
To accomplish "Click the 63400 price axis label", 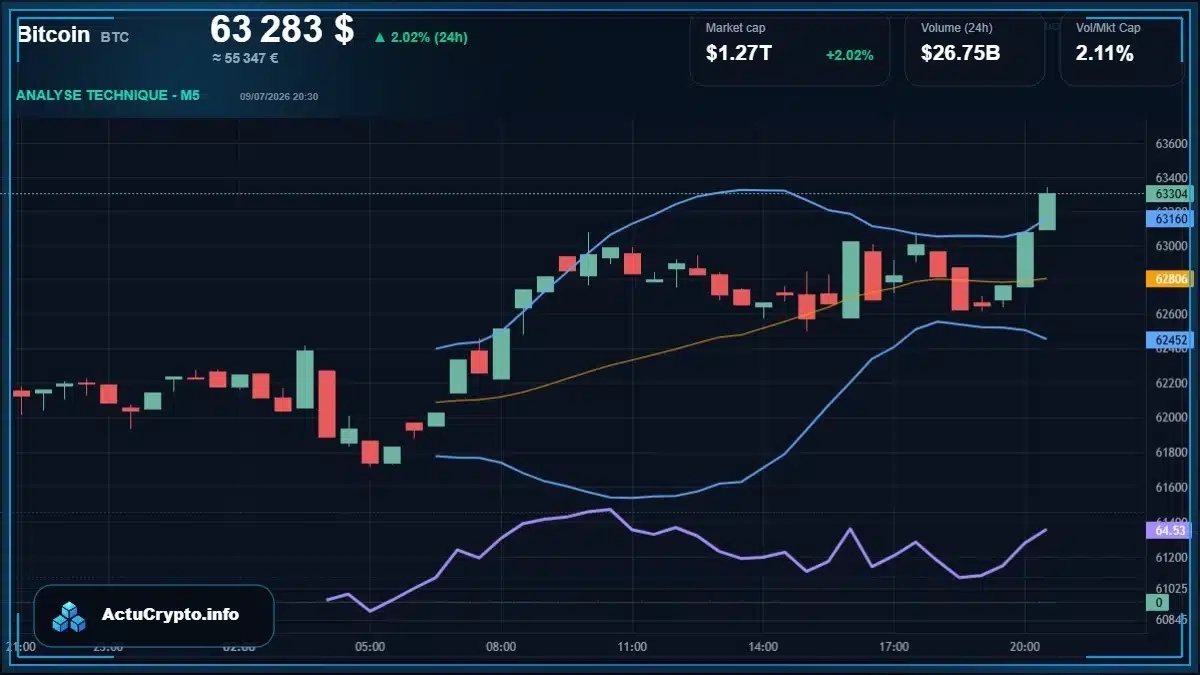I will pos(1171,178).
